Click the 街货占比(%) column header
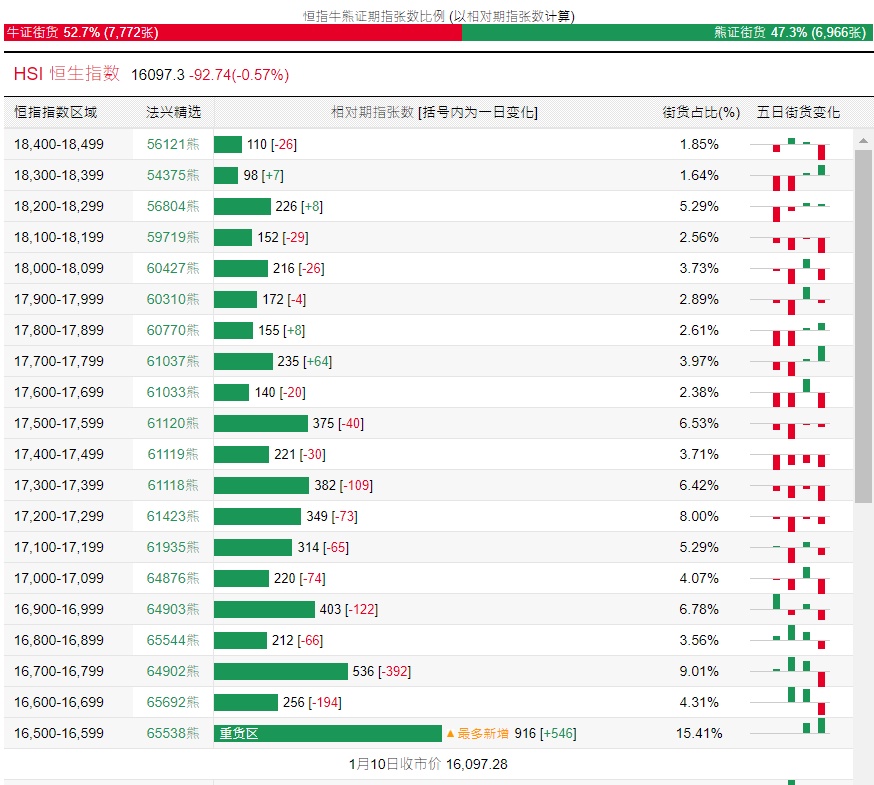This screenshot has width=874, height=785. coord(701,113)
